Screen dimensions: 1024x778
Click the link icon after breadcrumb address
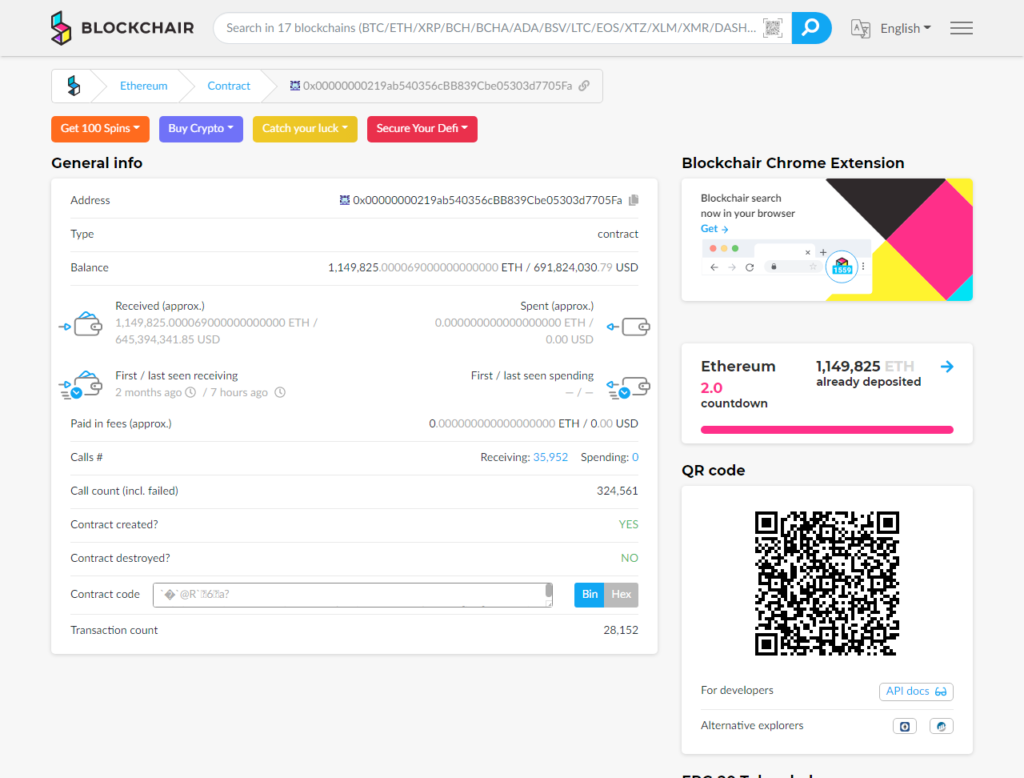coord(584,86)
